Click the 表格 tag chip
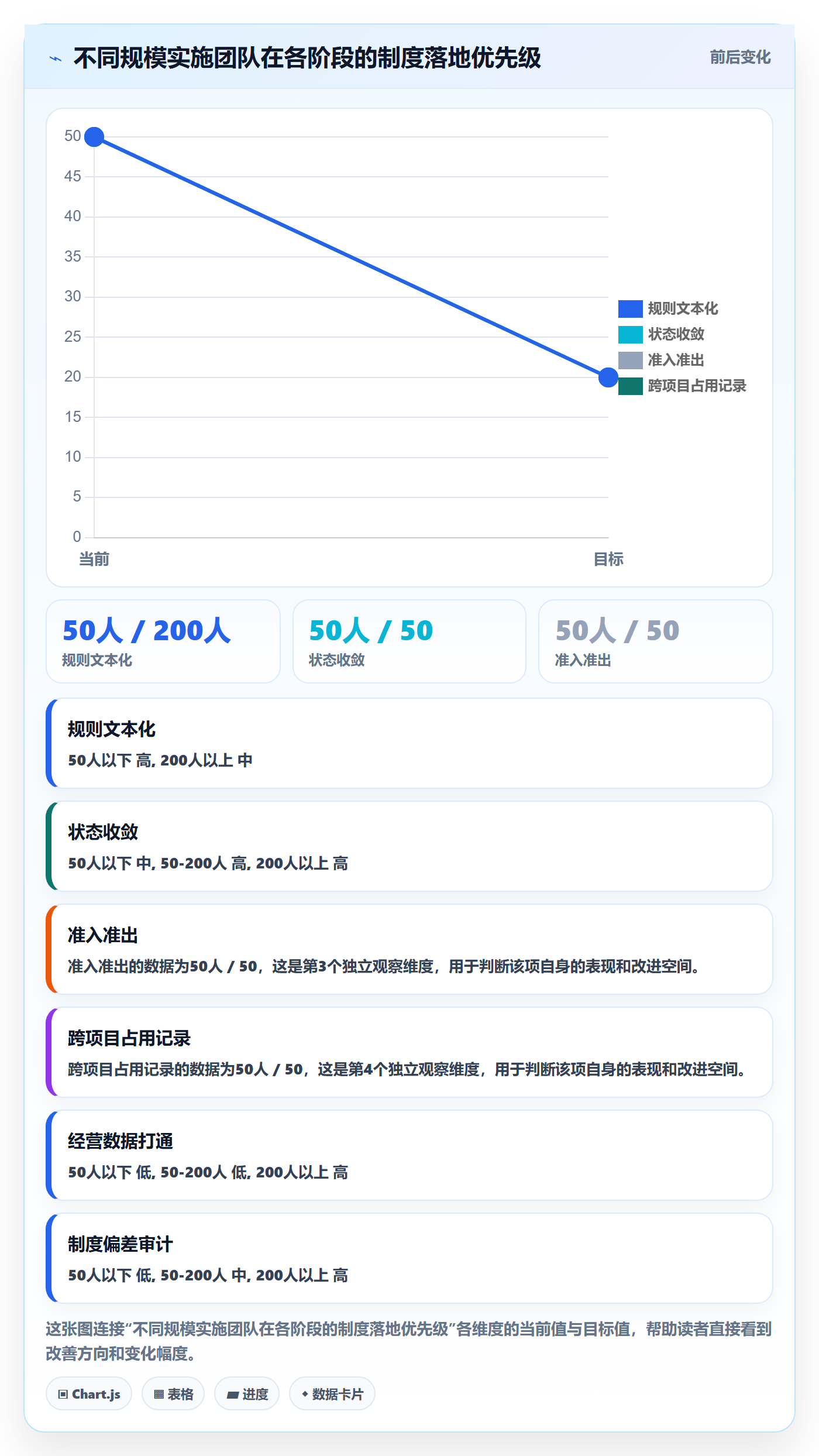 point(173,1394)
